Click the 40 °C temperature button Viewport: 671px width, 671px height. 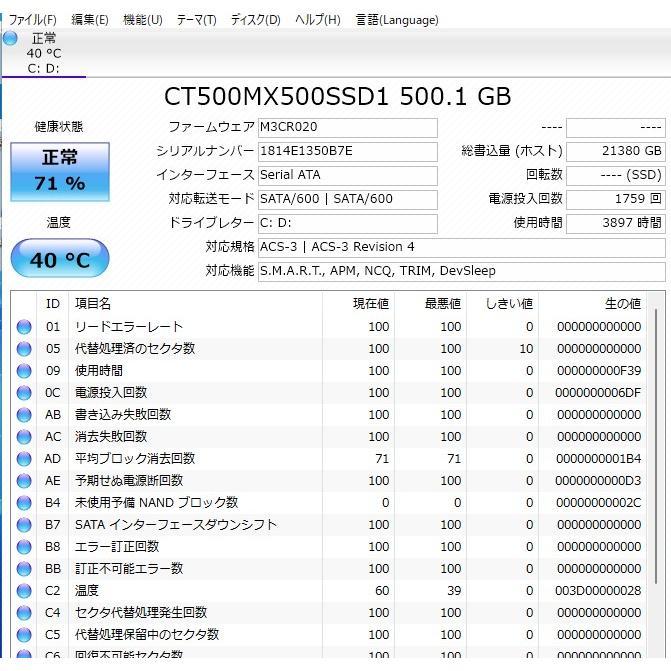(60, 258)
